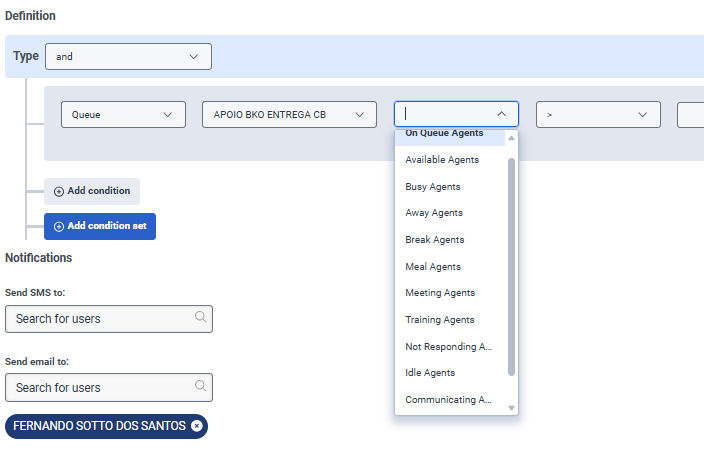
Task: Collapse the open metric dropdown chevron
Action: tap(502, 115)
